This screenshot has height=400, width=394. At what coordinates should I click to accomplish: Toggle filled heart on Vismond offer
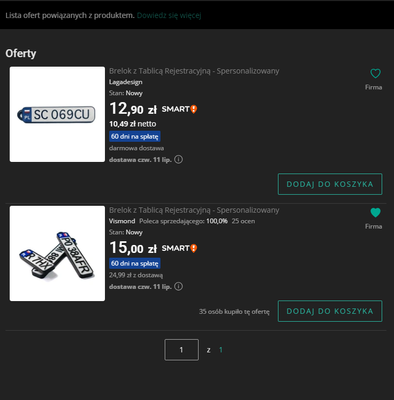(375, 212)
